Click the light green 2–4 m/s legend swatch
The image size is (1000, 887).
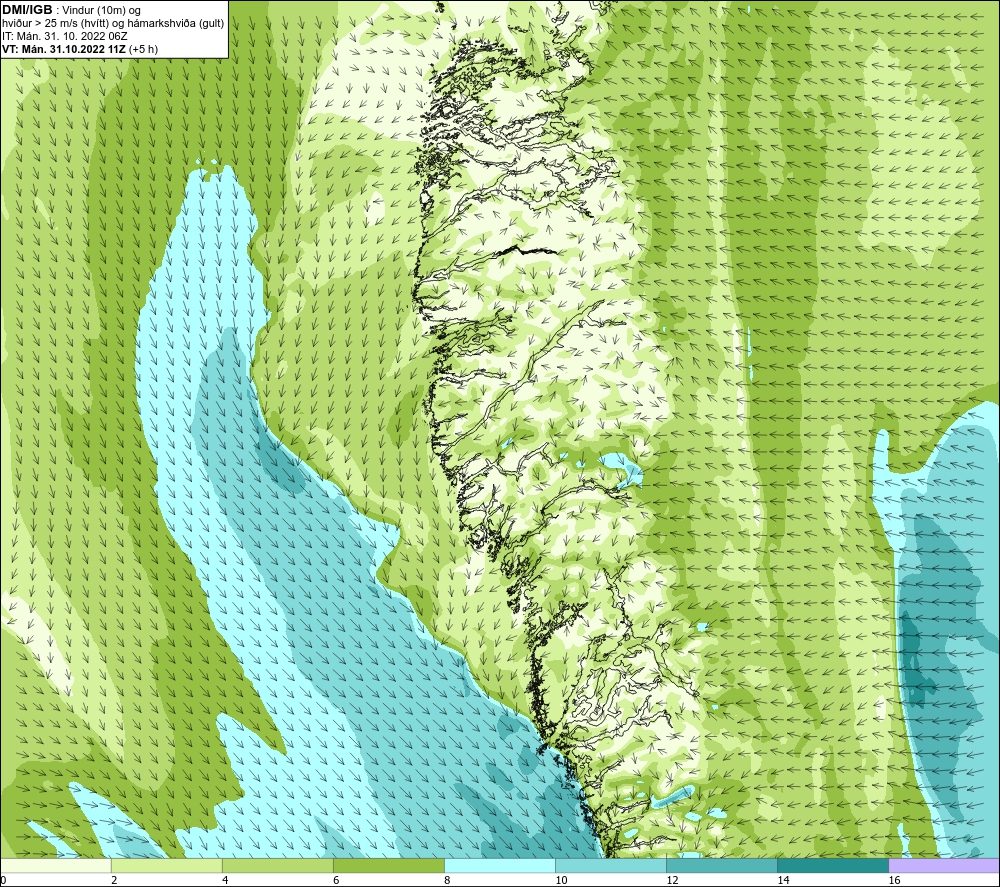tap(166, 865)
